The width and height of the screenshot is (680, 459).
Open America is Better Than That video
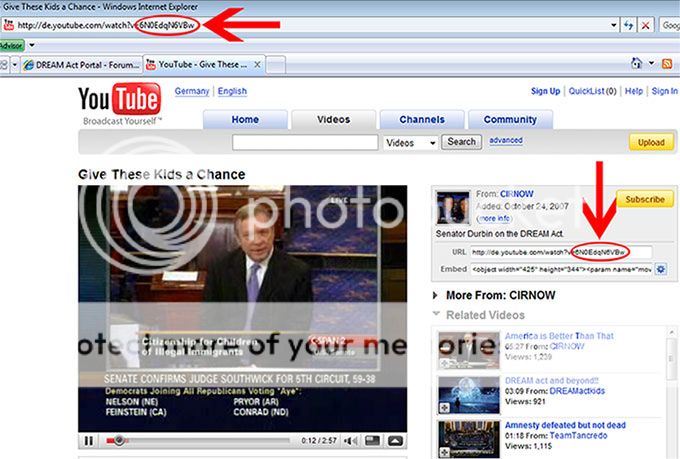[559, 336]
